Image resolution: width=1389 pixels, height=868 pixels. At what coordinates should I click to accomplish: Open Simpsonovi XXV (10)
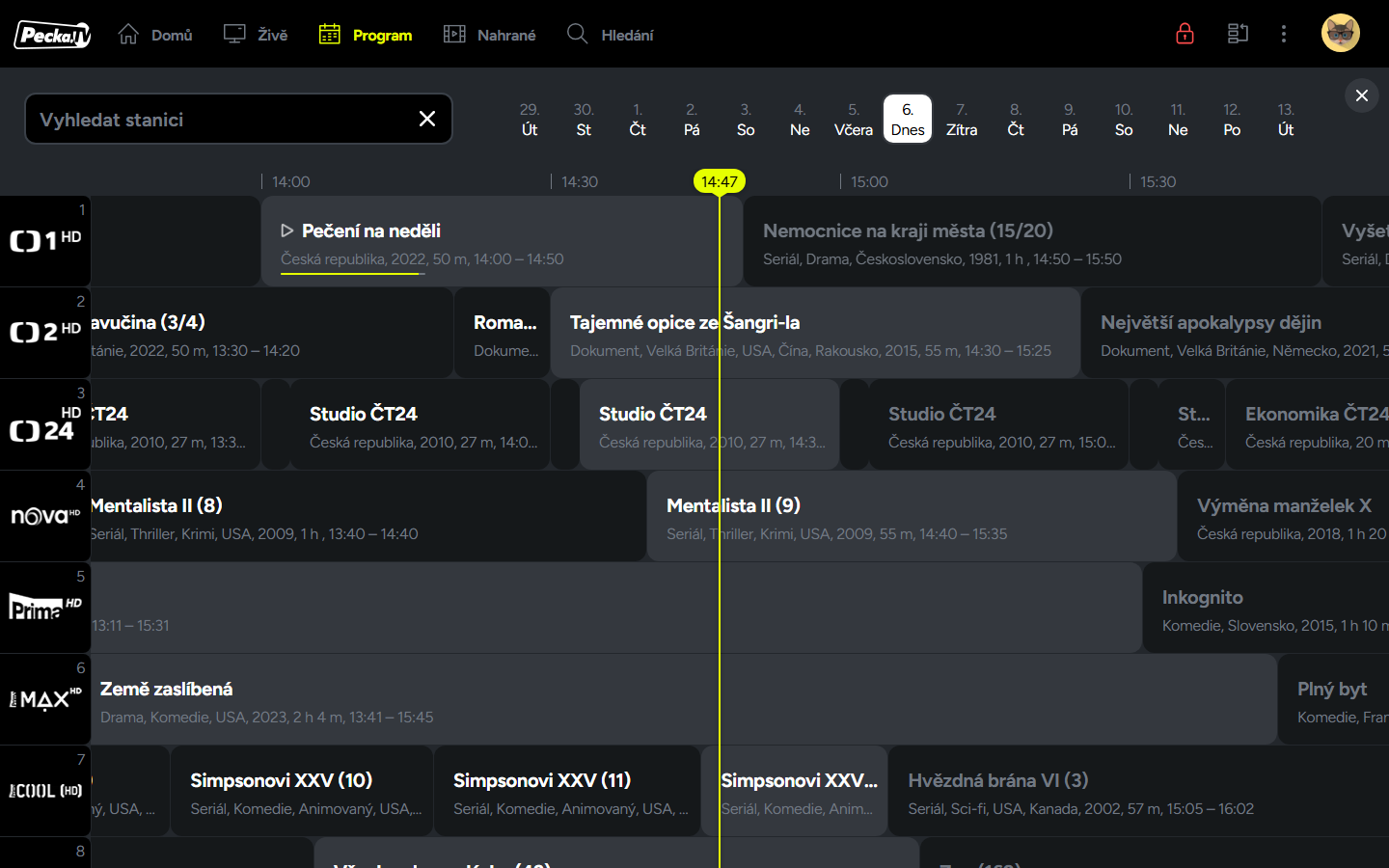click(301, 791)
